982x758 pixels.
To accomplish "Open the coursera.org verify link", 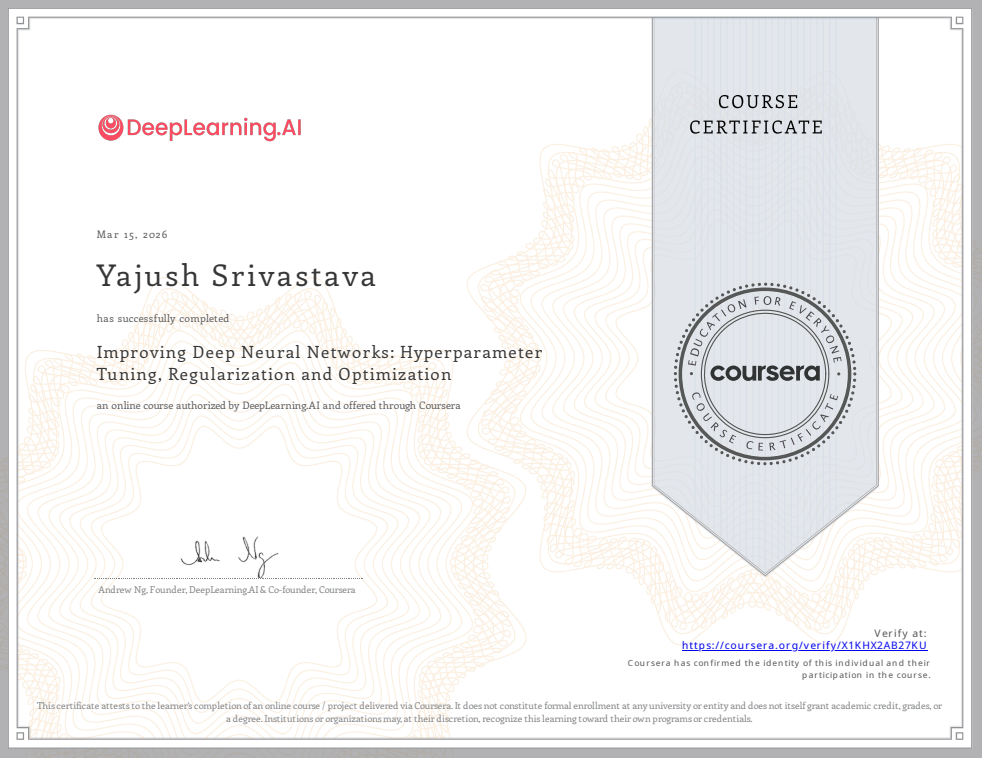I will (x=804, y=645).
